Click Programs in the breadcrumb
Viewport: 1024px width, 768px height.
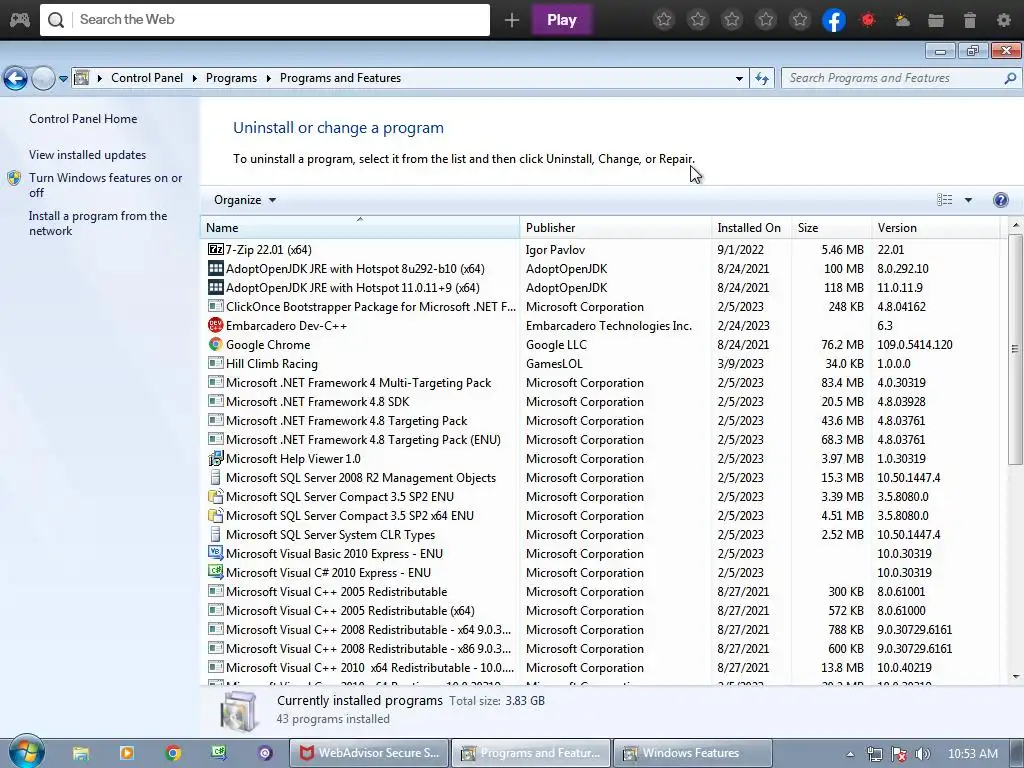click(231, 78)
